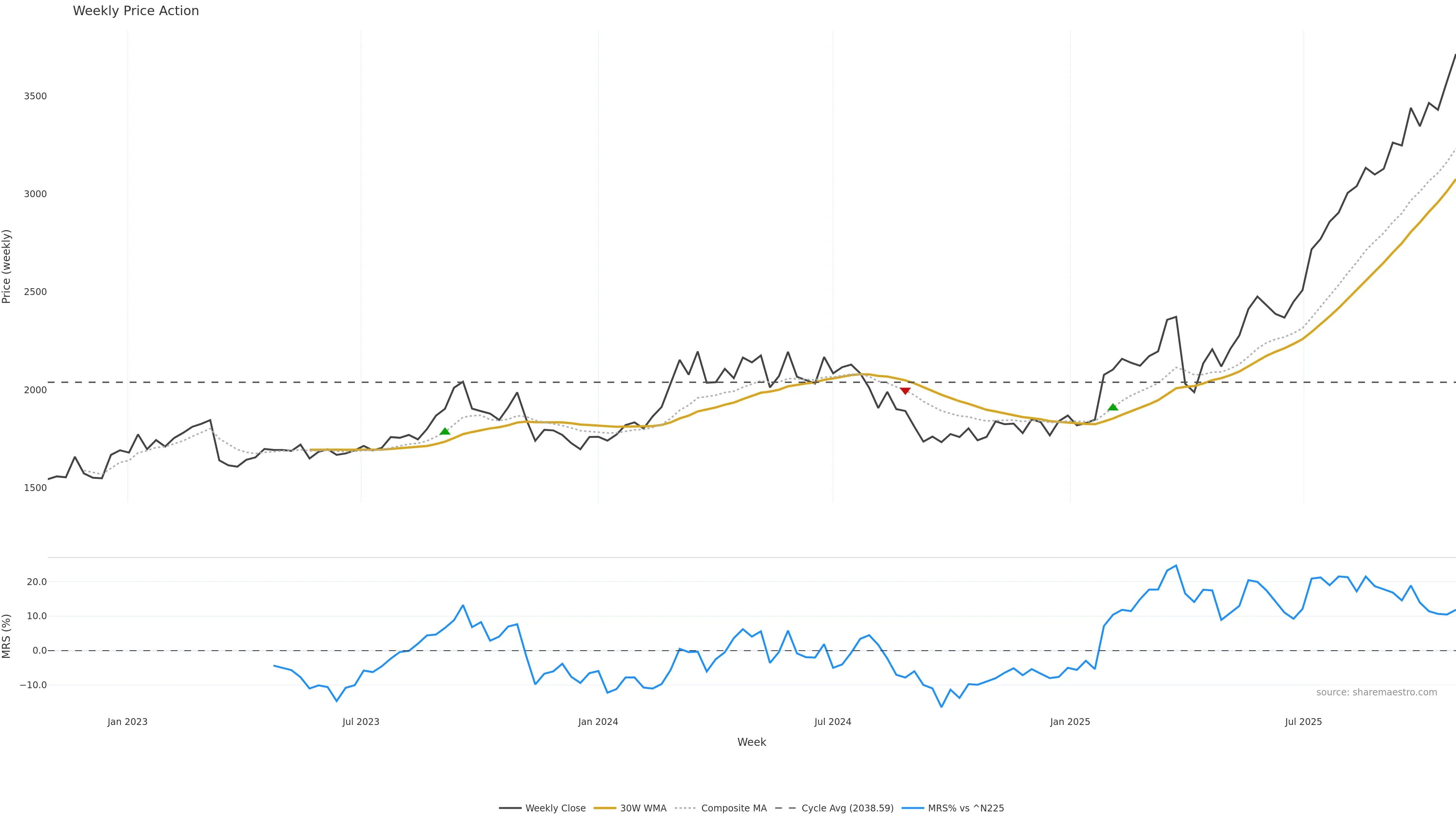
Task: Click the dotted Composite MA legend swatch
Action: (685, 808)
